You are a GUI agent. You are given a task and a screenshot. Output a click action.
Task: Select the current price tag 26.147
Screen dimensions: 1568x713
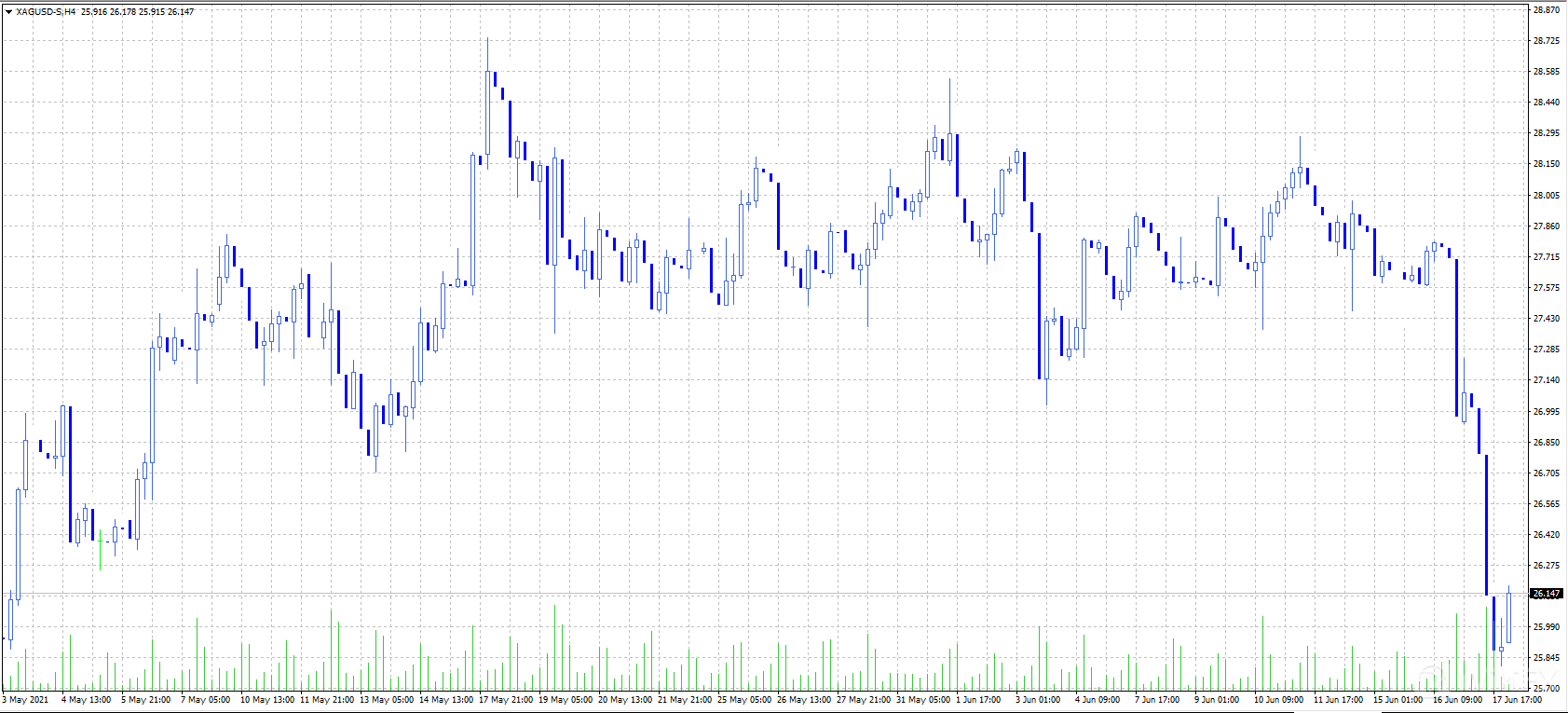pyautogui.click(x=1547, y=594)
